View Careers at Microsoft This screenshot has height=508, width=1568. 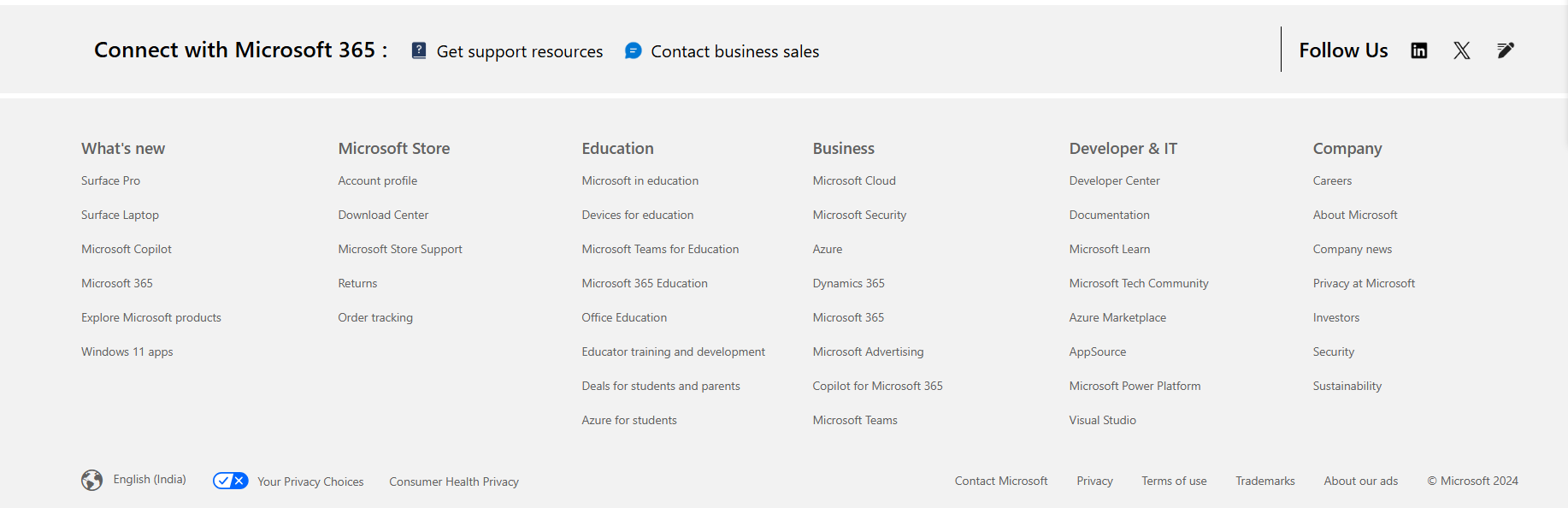[1332, 180]
